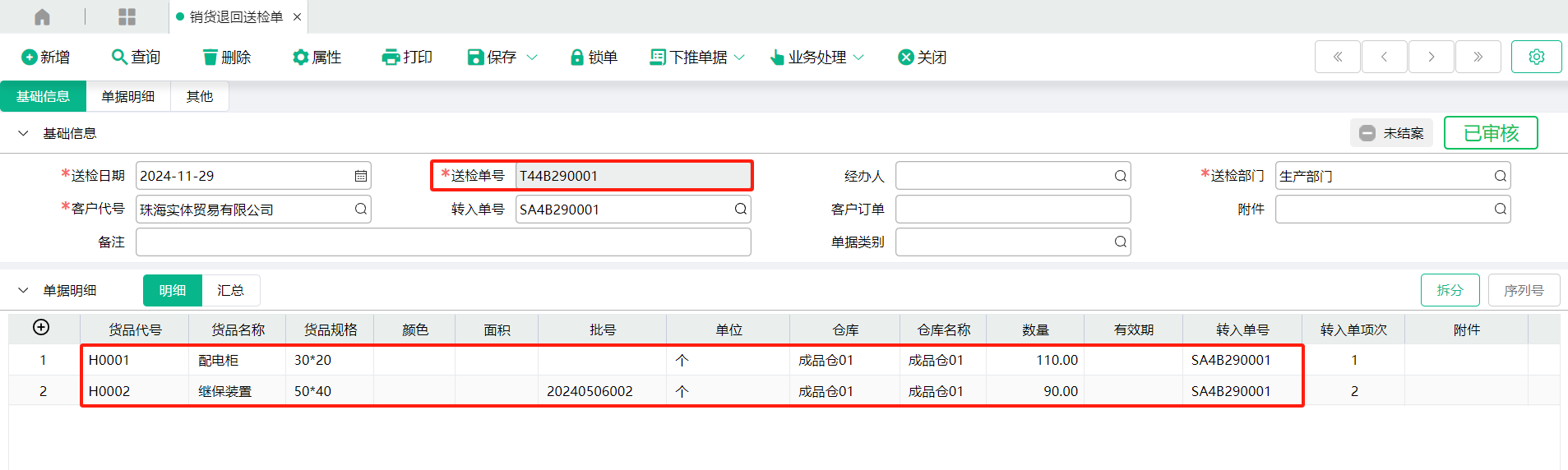
Task: Switch to the 单据明细 tab
Action: pyautogui.click(x=128, y=96)
